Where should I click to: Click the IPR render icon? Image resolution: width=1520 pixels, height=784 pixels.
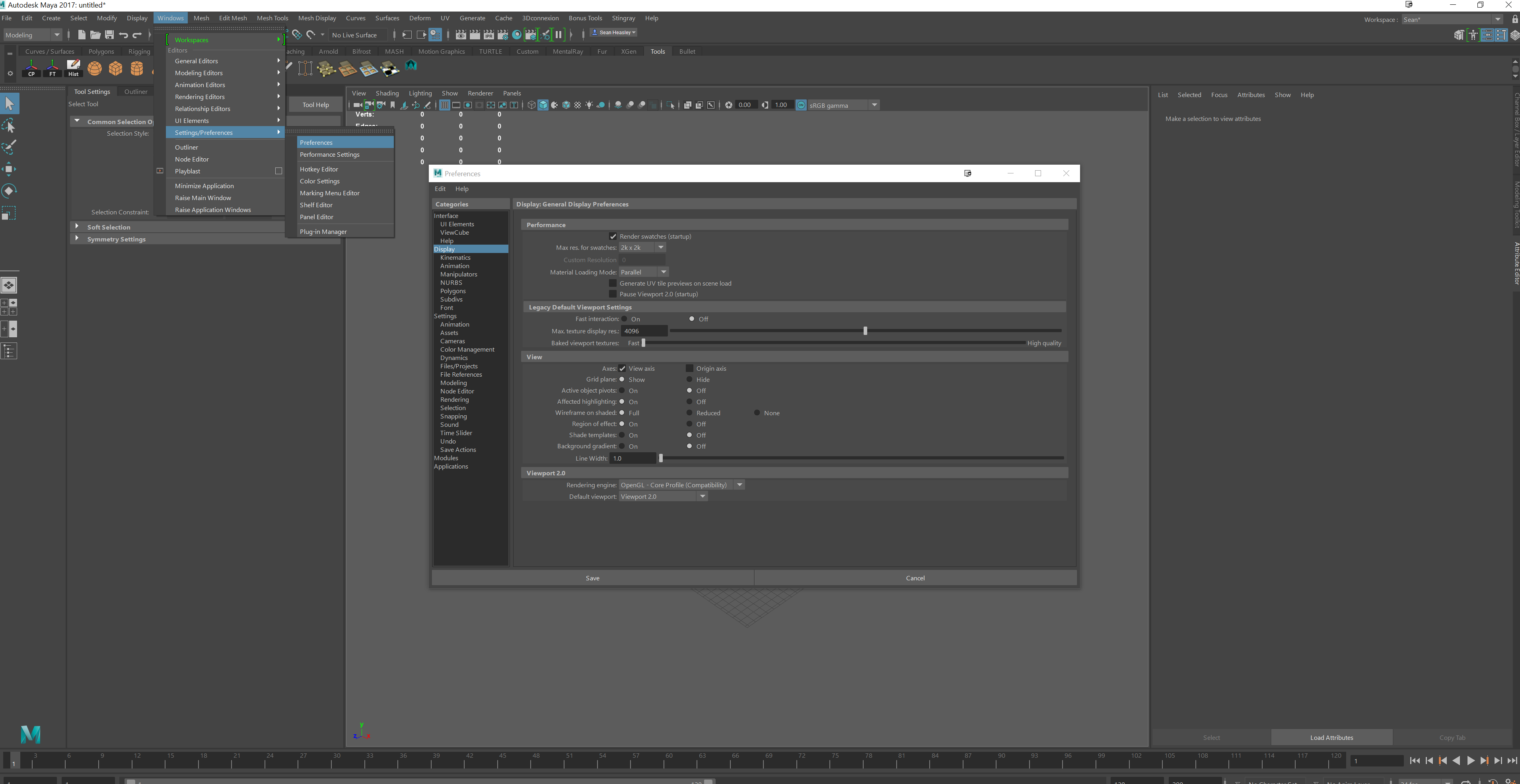489,35
